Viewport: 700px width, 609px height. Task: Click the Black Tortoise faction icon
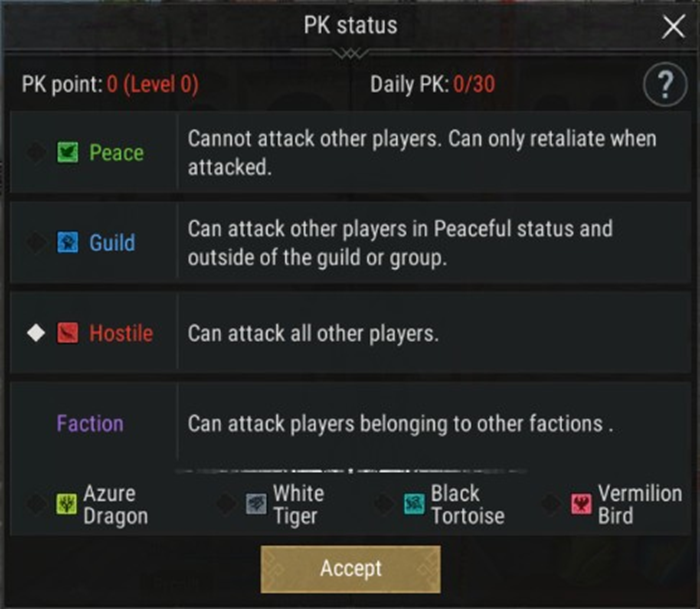coord(414,505)
